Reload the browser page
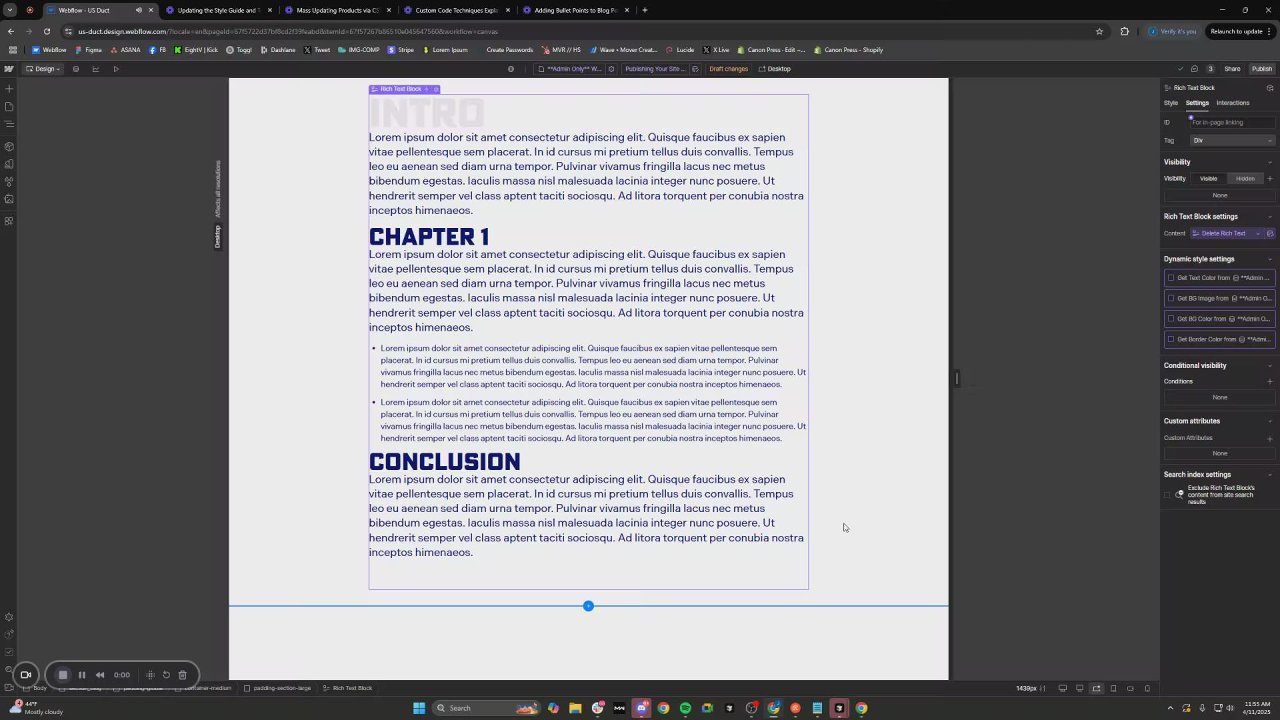Screen dimensions: 1280x720 [46, 31]
